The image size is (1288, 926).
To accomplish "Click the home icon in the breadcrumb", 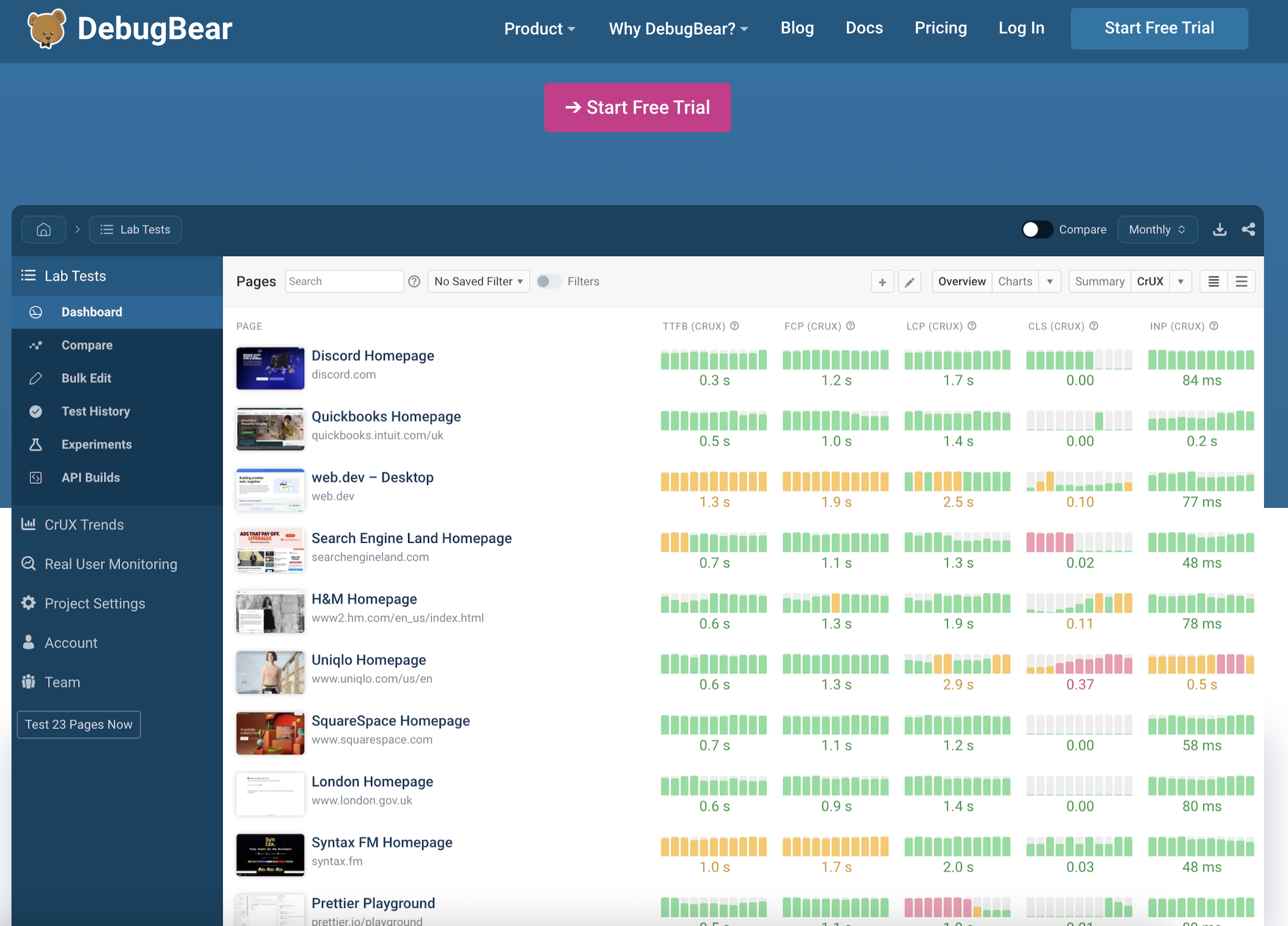I will 44,230.
